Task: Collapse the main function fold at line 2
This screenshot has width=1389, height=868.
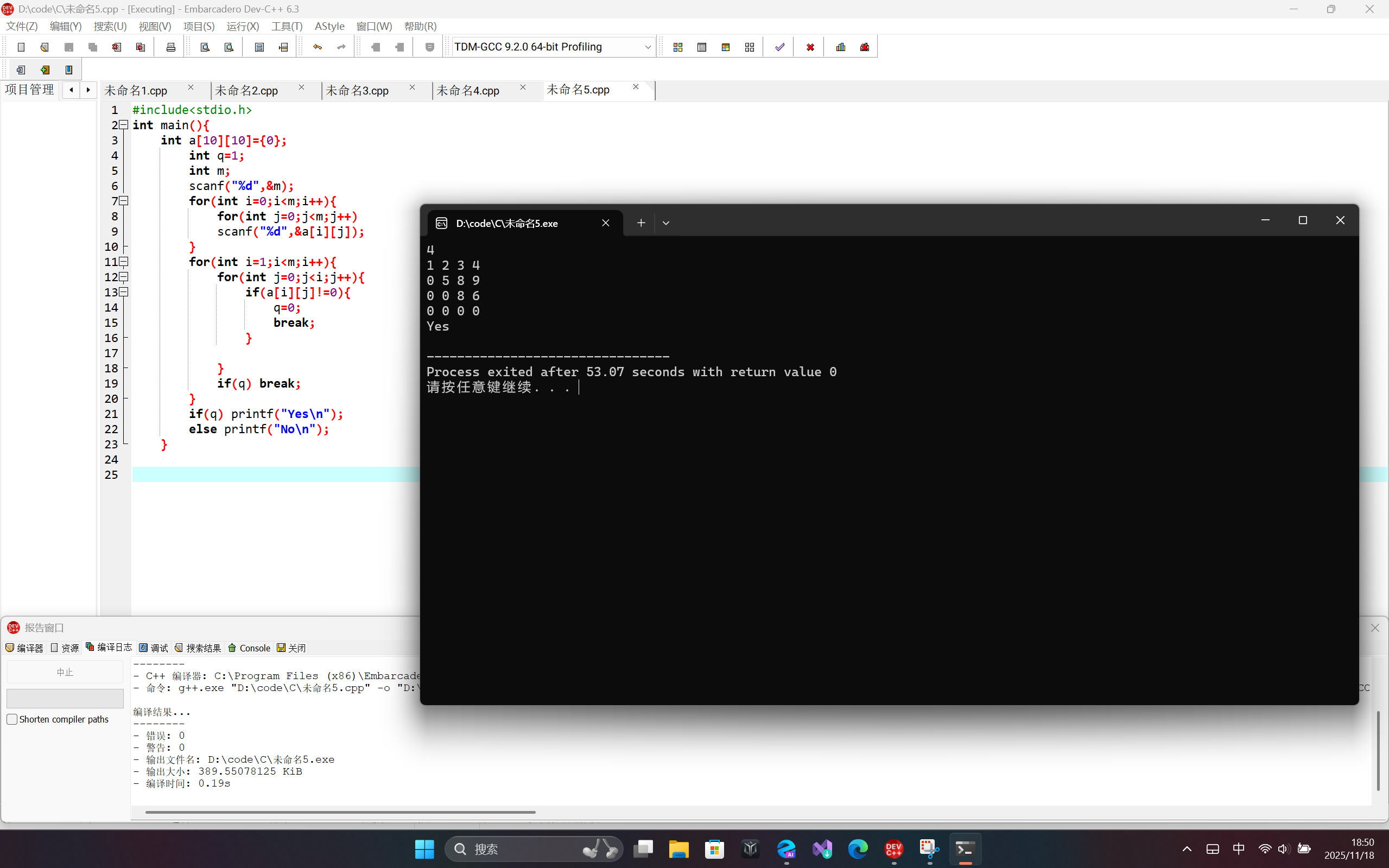Action: click(x=123, y=124)
